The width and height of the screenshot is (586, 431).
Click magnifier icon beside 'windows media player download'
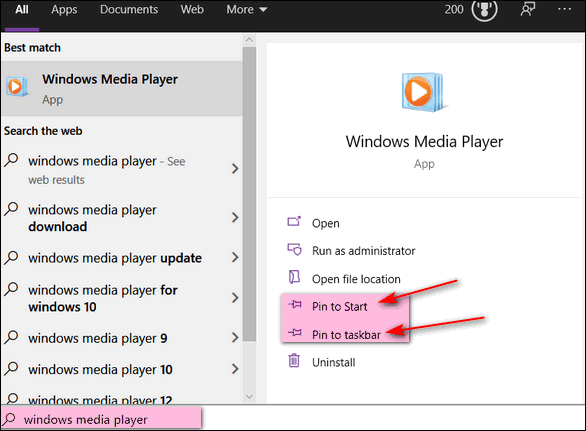[x=11, y=209]
